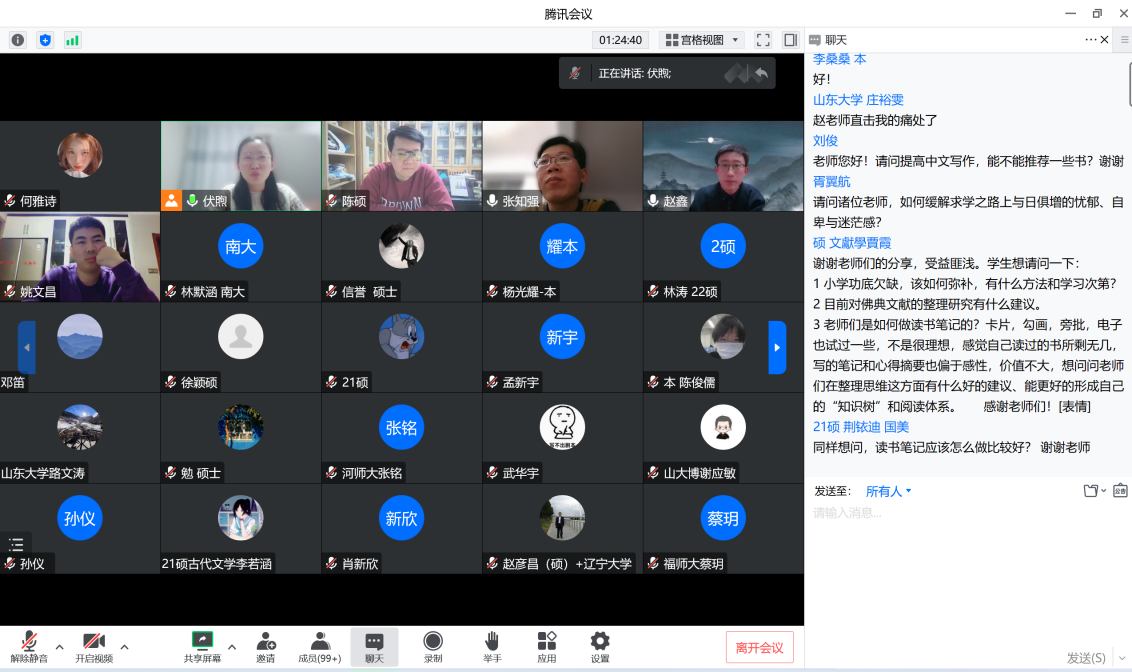Open the 宫格视图 view layout dropdown

point(703,40)
